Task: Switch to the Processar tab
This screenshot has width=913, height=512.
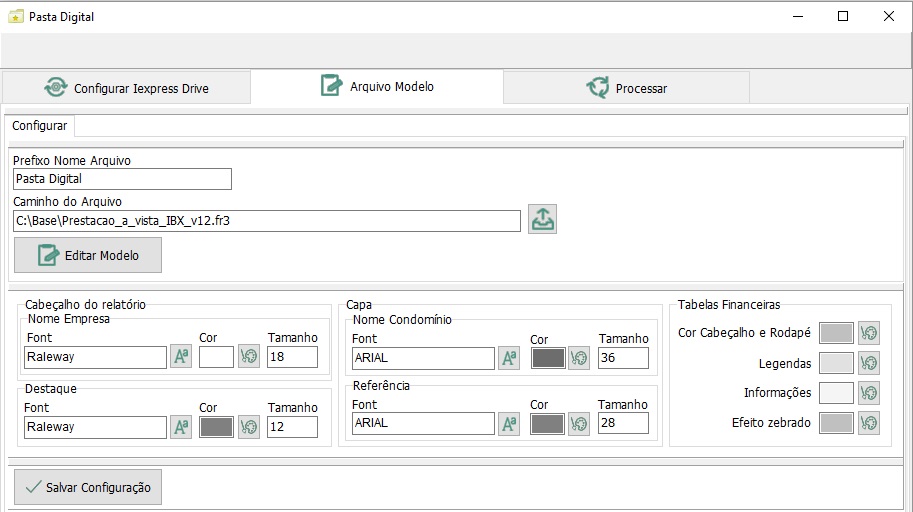Action: 627,88
